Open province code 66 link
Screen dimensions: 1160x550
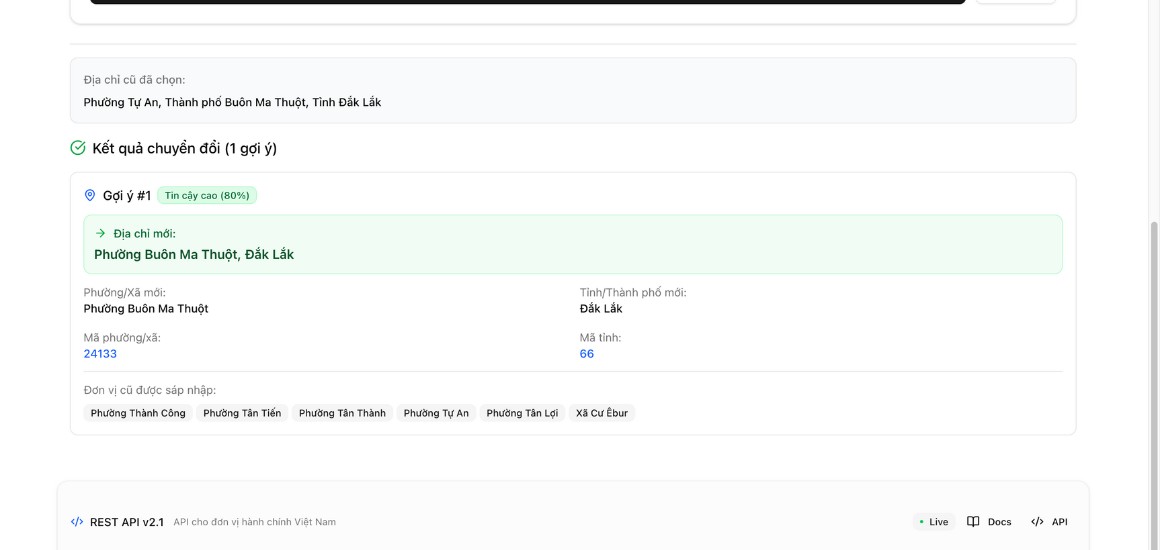point(587,354)
